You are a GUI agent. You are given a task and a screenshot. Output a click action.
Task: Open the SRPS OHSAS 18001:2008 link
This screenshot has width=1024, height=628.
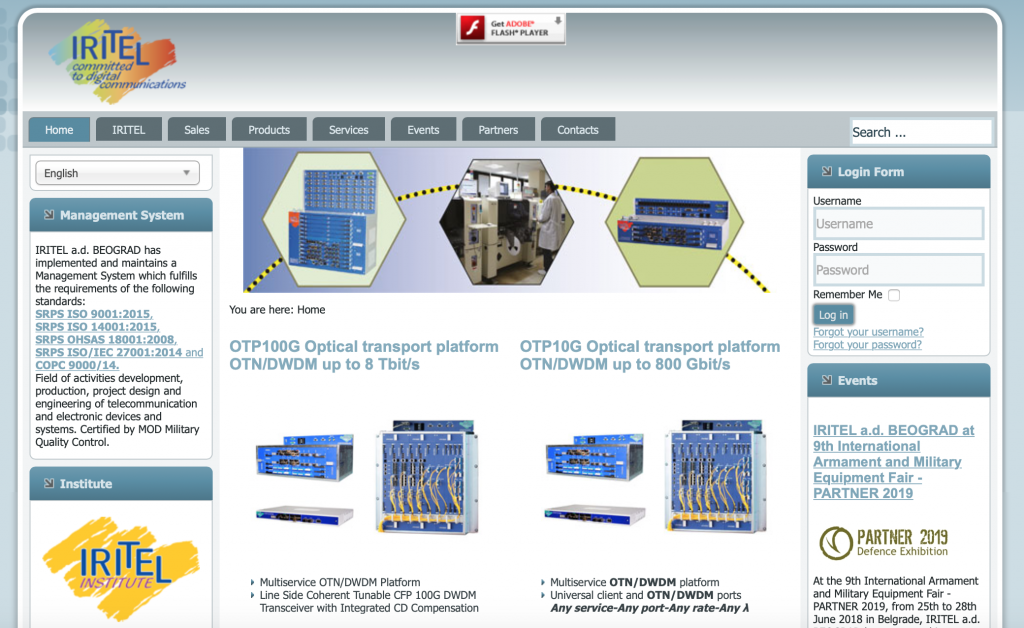tap(106, 339)
